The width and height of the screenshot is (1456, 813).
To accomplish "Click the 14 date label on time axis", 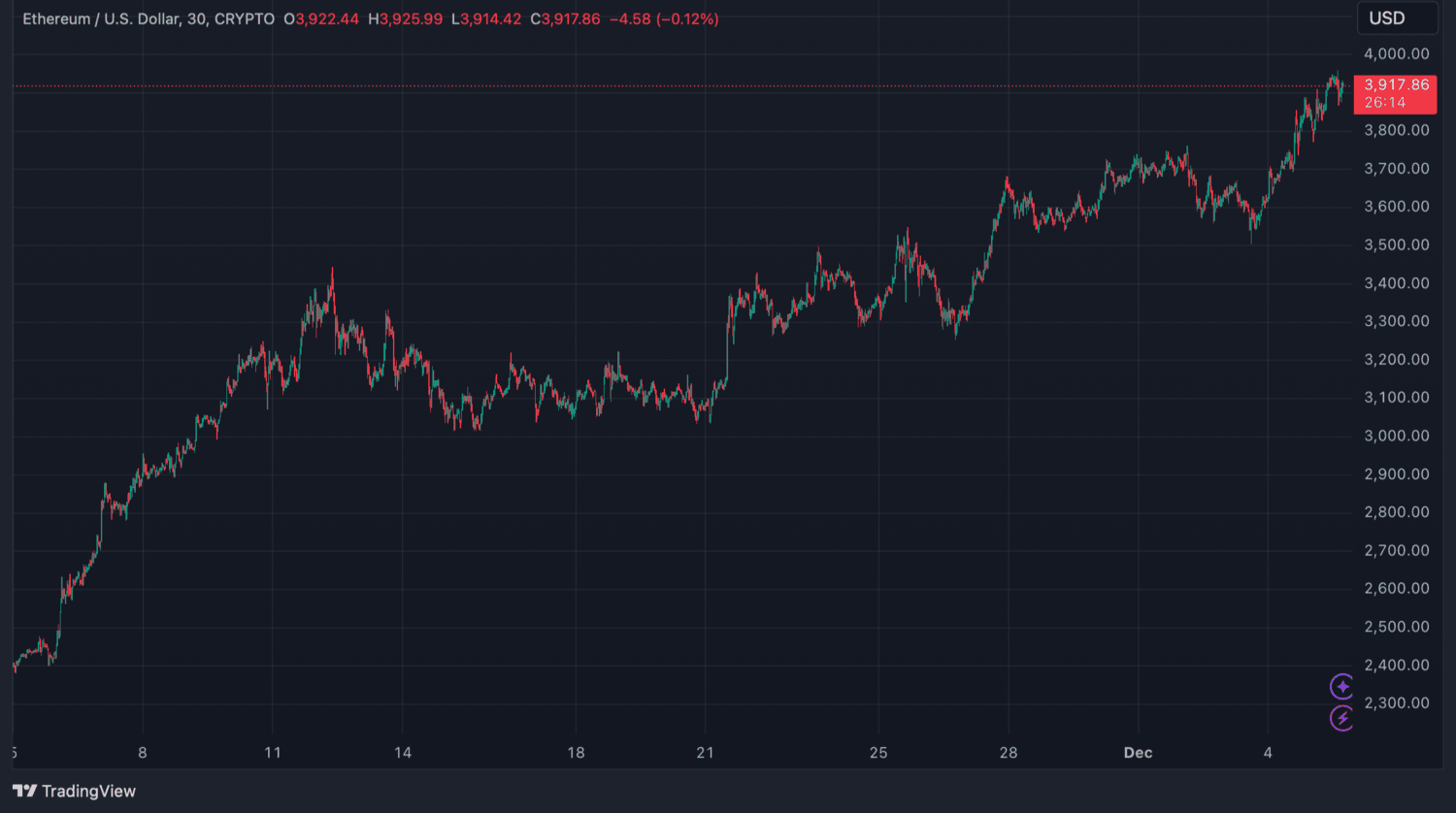I will (x=403, y=753).
